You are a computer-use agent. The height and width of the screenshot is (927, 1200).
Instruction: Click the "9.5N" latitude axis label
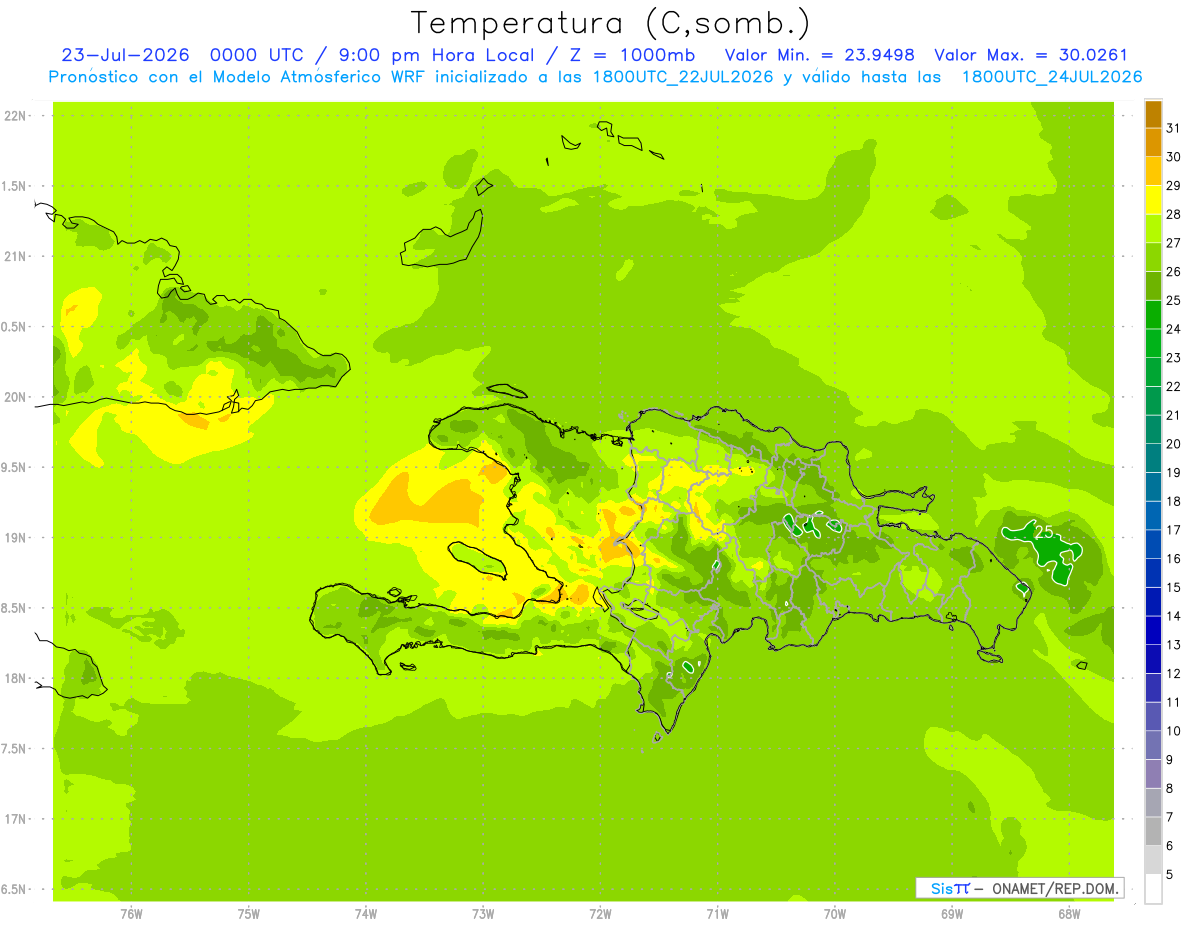click(x=15, y=467)
